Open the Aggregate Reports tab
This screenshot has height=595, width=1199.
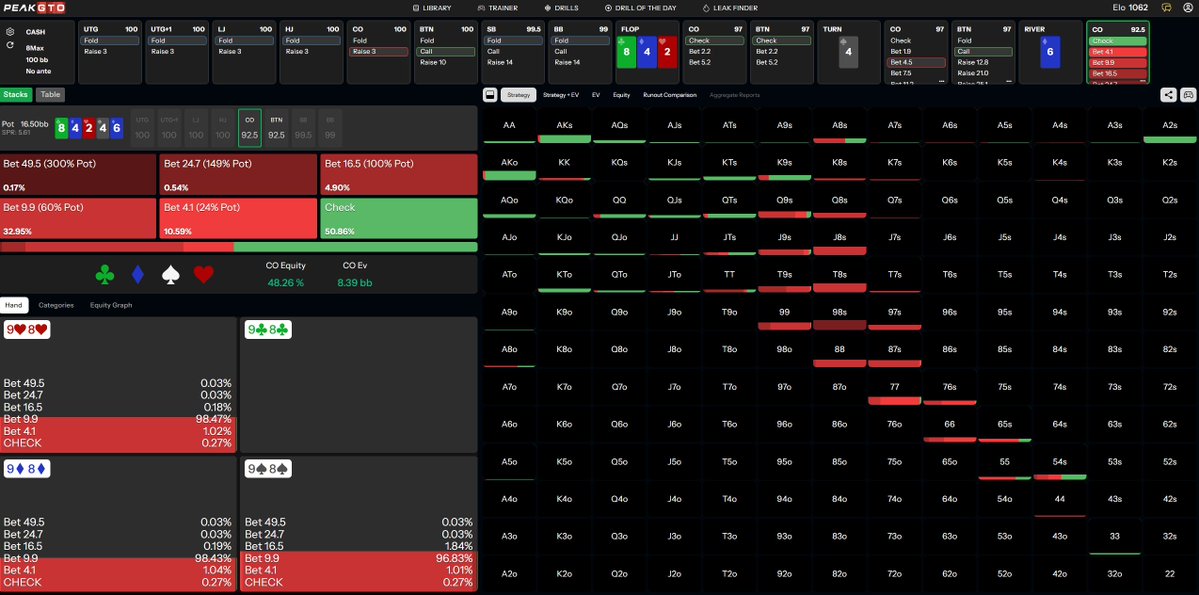[734, 95]
